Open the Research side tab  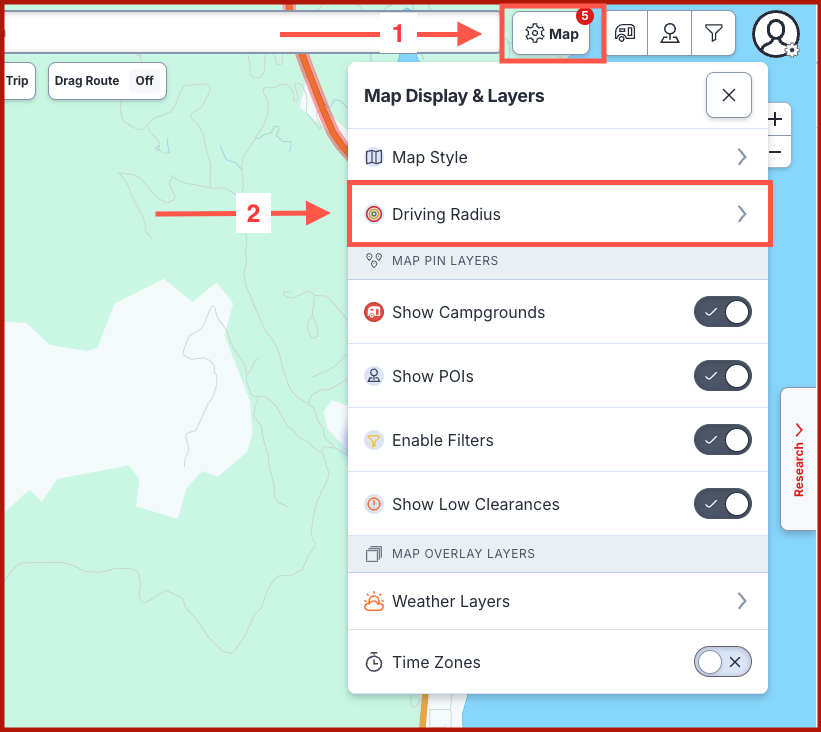point(799,459)
